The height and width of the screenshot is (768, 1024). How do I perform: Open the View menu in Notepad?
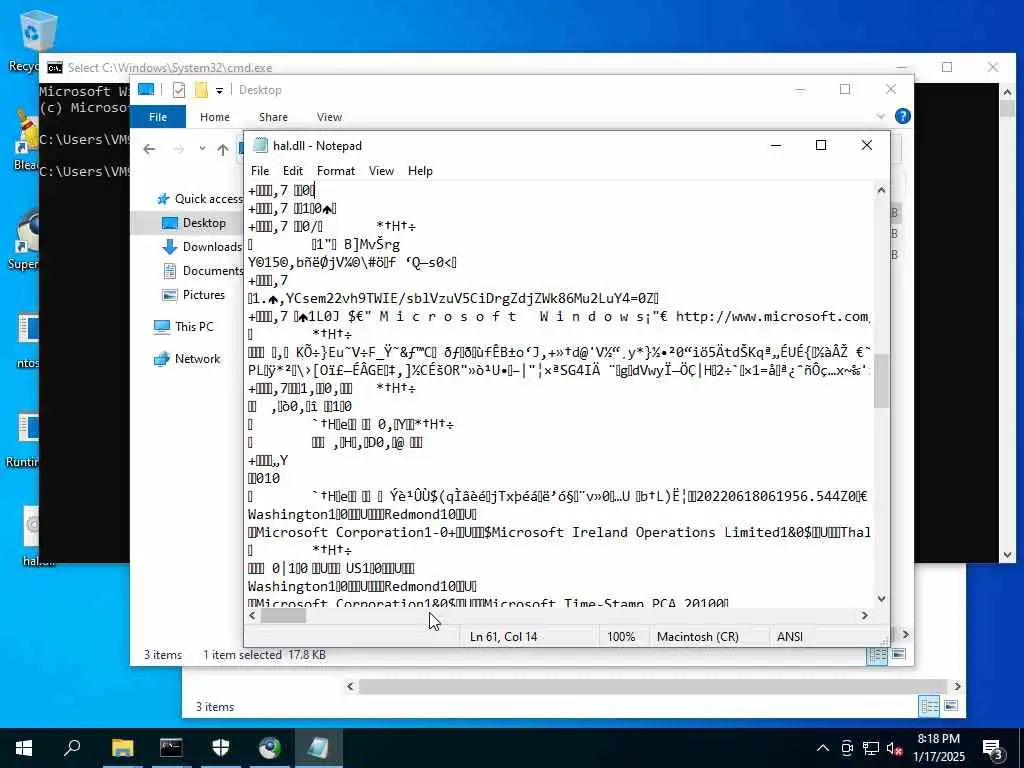click(x=381, y=171)
